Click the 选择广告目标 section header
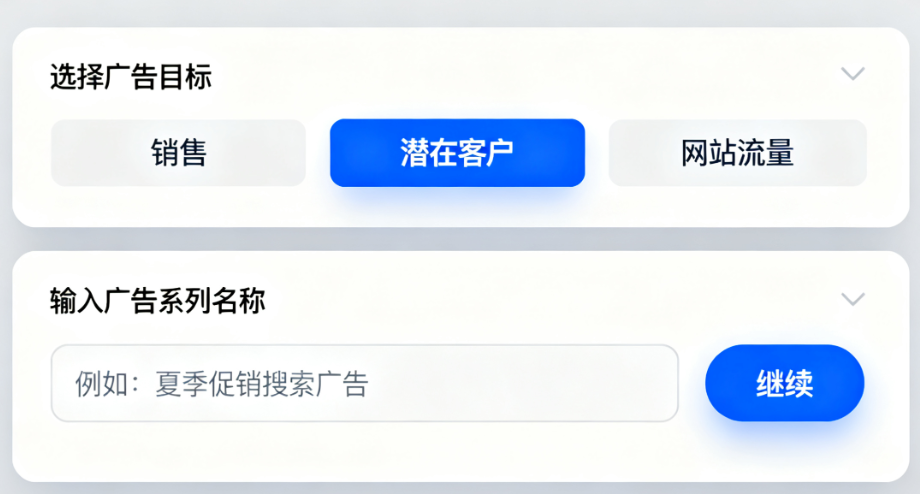This screenshot has width=920, height=494. (x=131, y=77)
